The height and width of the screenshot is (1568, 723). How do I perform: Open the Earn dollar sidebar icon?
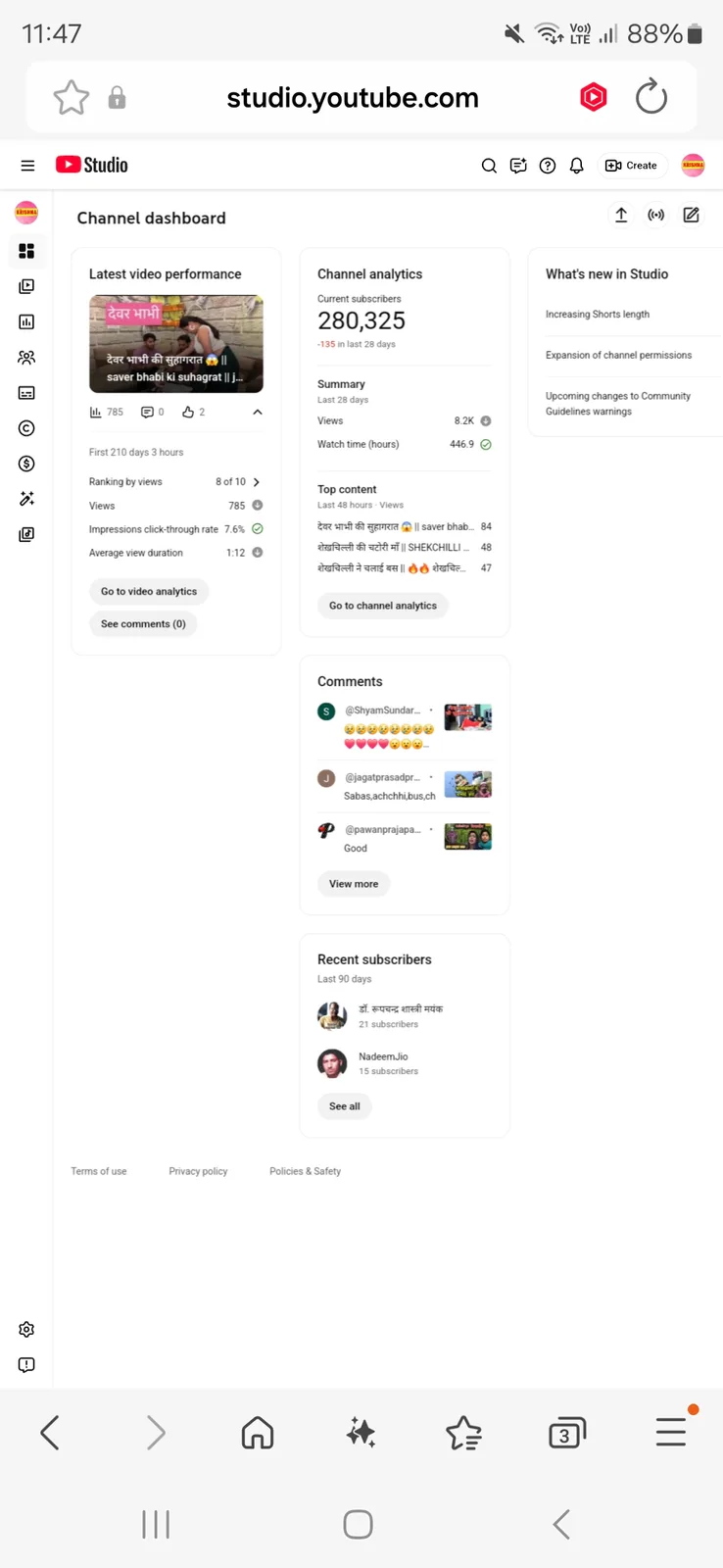[x=26, y=464]
